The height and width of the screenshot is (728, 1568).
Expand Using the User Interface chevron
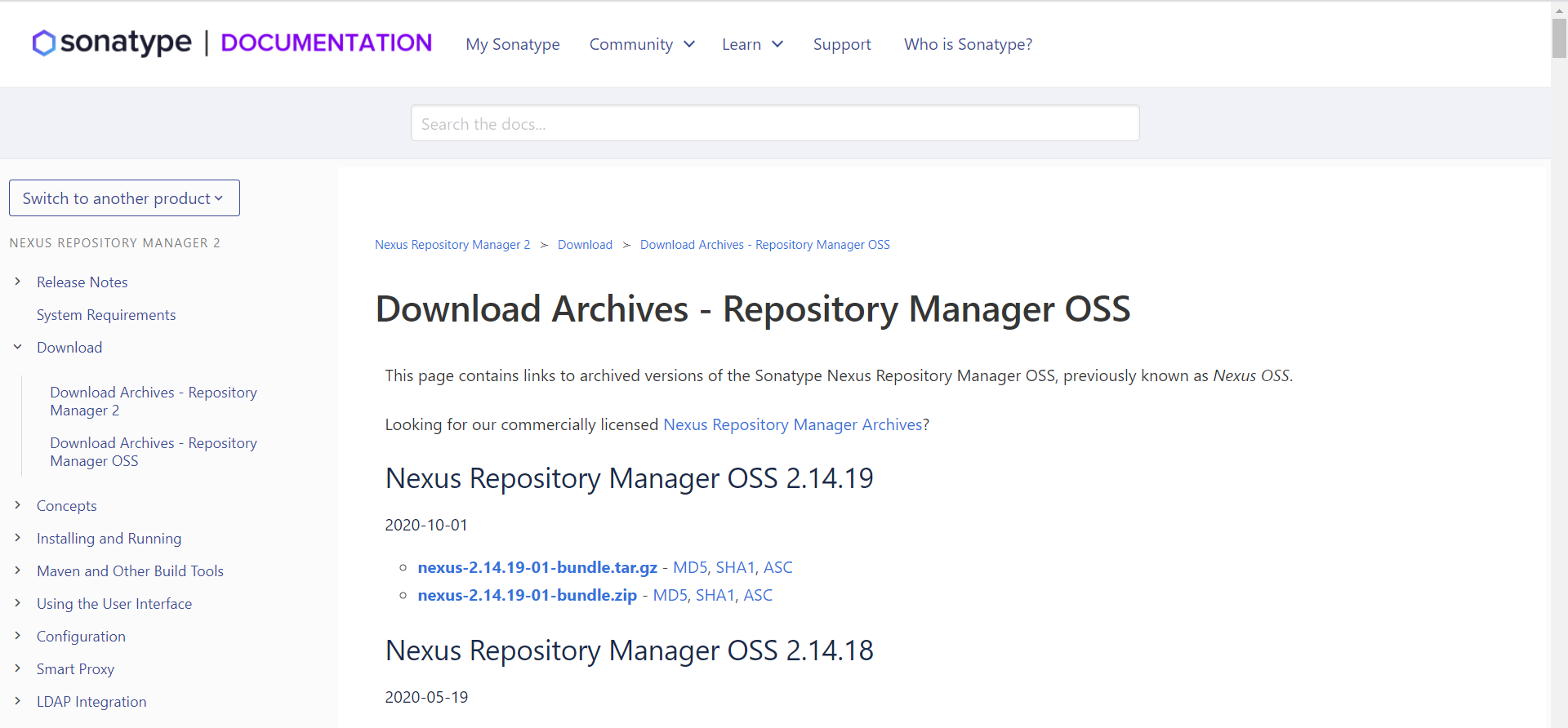point(17,603)
